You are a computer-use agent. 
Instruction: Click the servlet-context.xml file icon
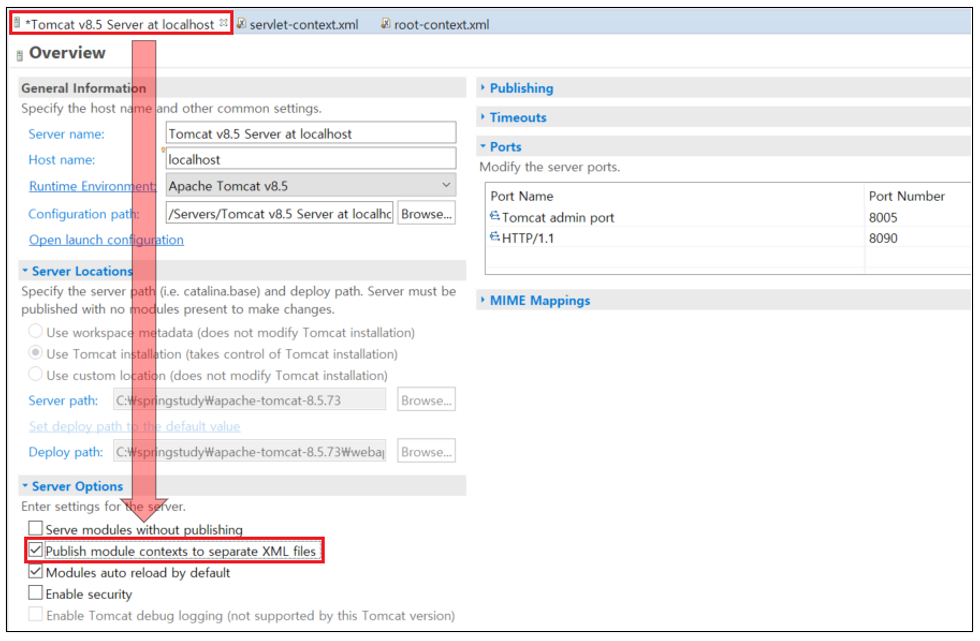[241, 23]
